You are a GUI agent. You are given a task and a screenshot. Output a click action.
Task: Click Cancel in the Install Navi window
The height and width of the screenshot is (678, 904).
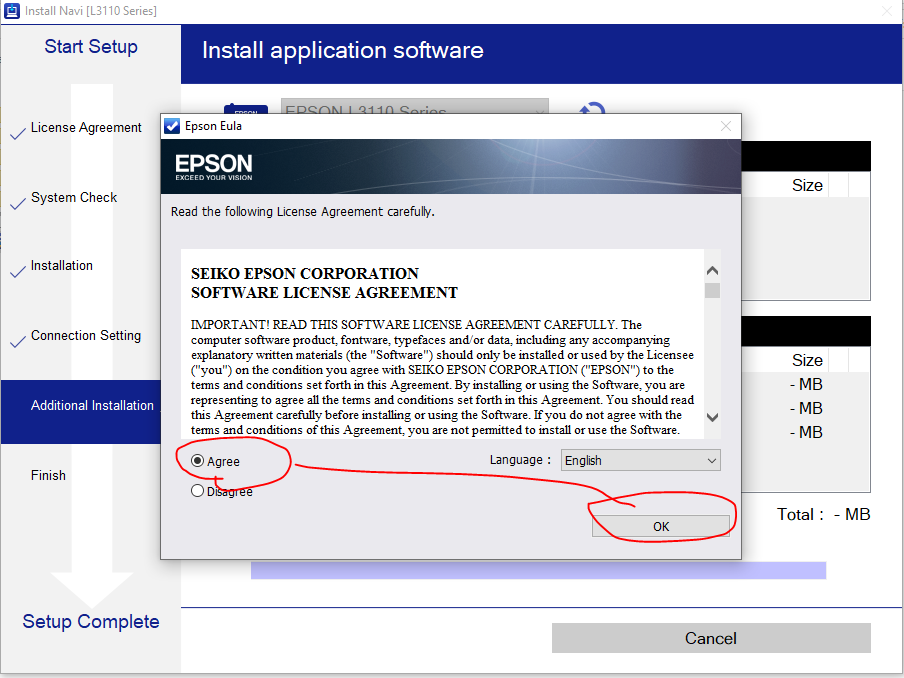click(x=711, y=638)
